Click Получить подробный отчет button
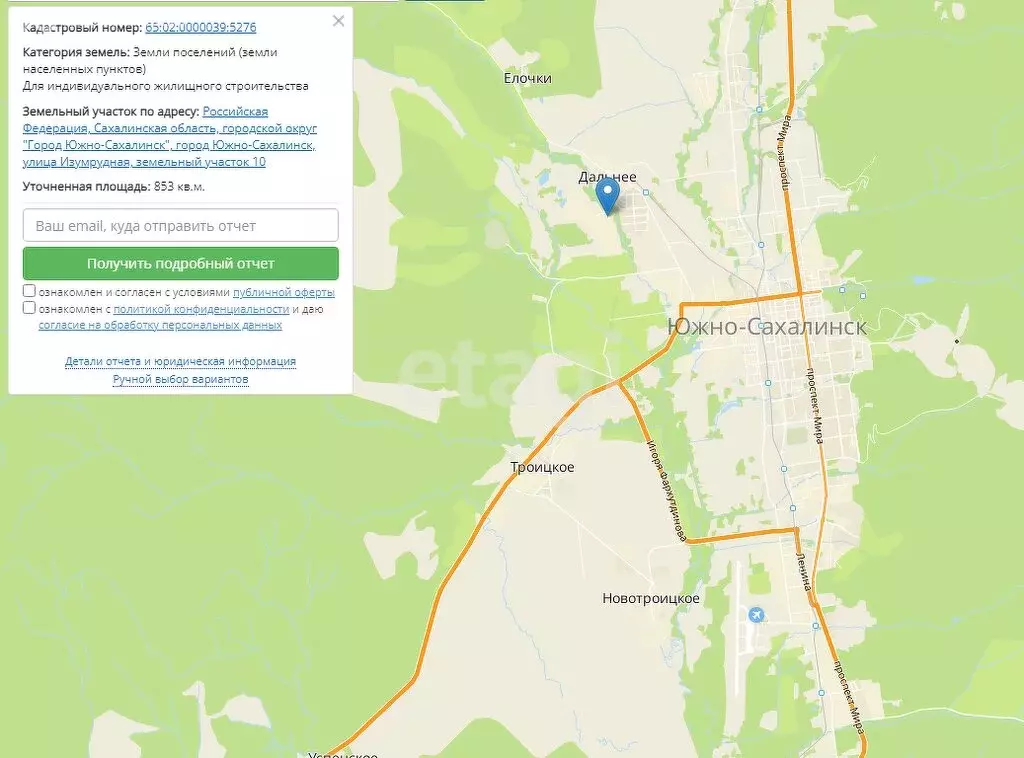 tap(180, 263)
